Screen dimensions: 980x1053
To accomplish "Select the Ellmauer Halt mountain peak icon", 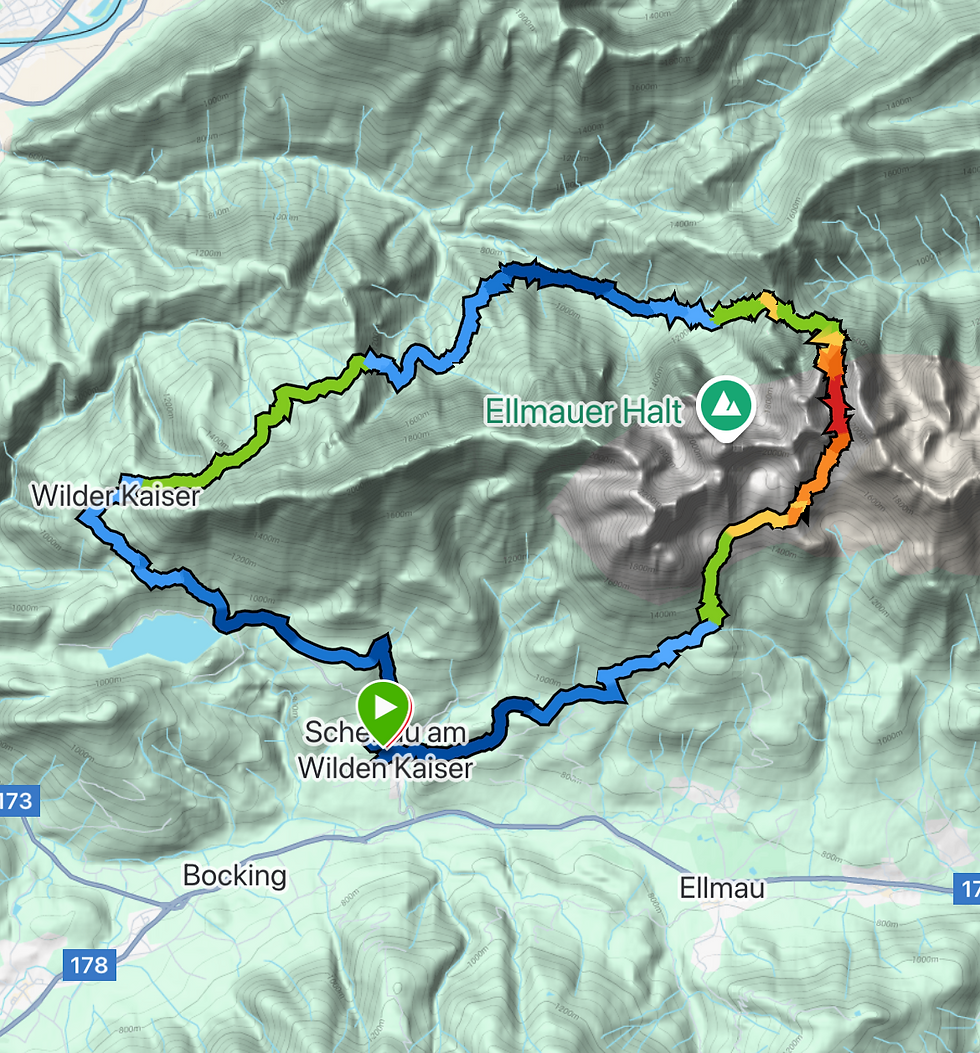I will pyautogui.click(x=725, y=407).
